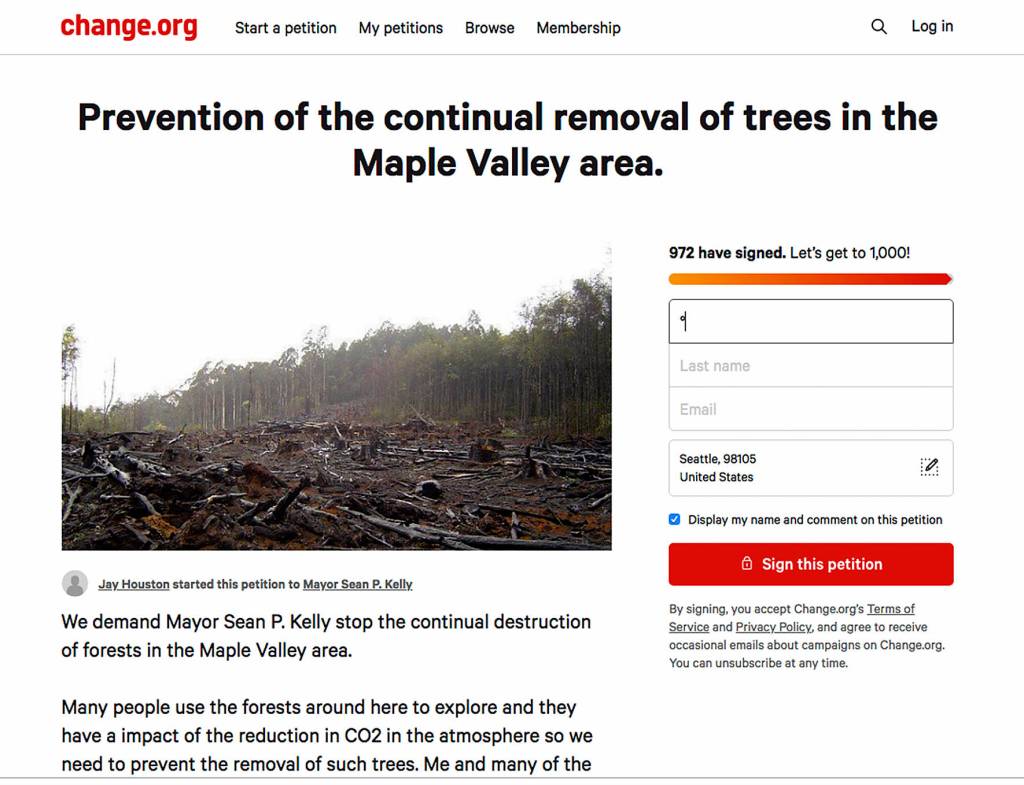
Task: Open the Start a petition menu item
Action: (285, 28)
